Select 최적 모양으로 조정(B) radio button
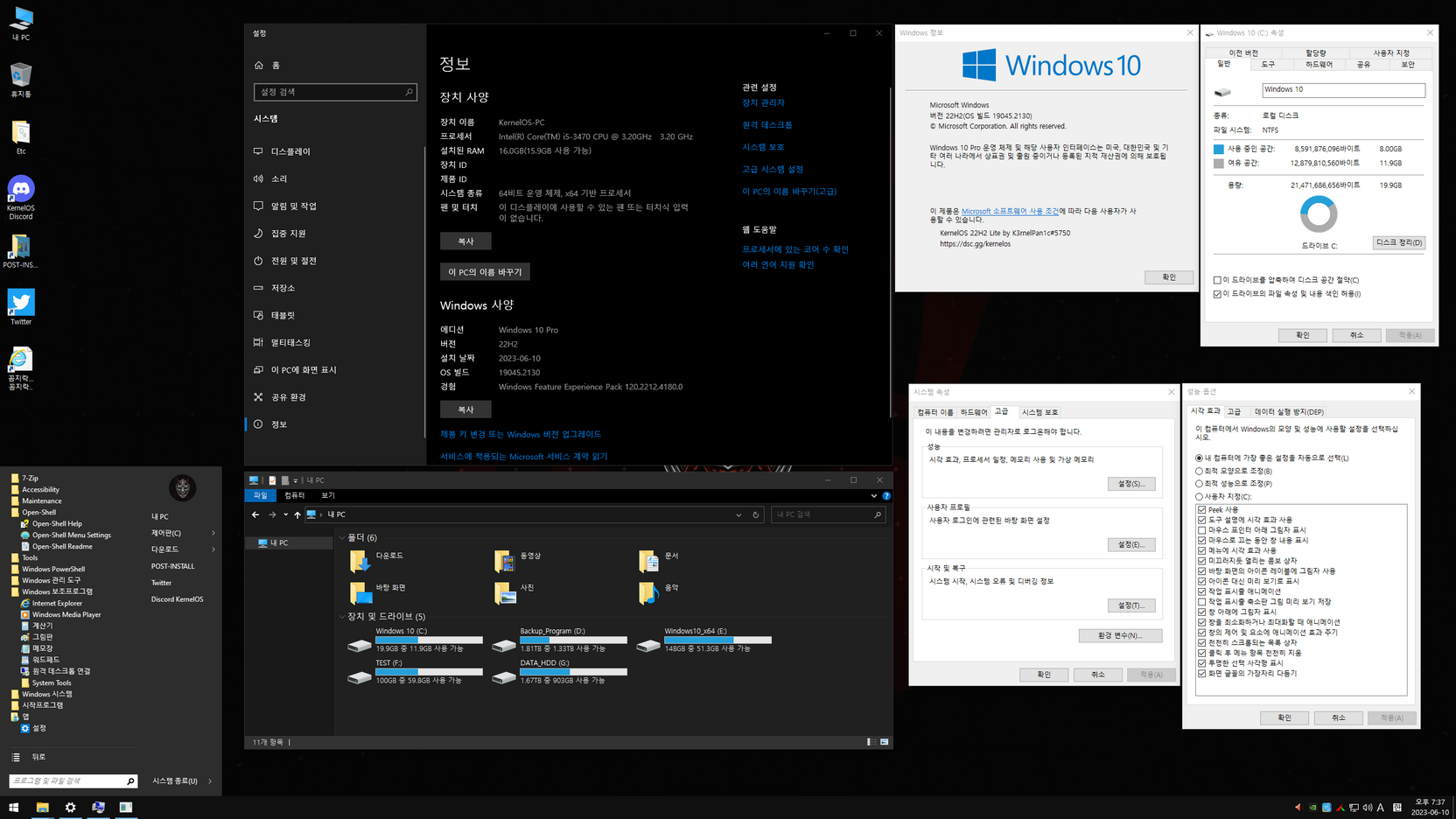Viewport: 1456px width, 819px height. tap(1200, 471)
